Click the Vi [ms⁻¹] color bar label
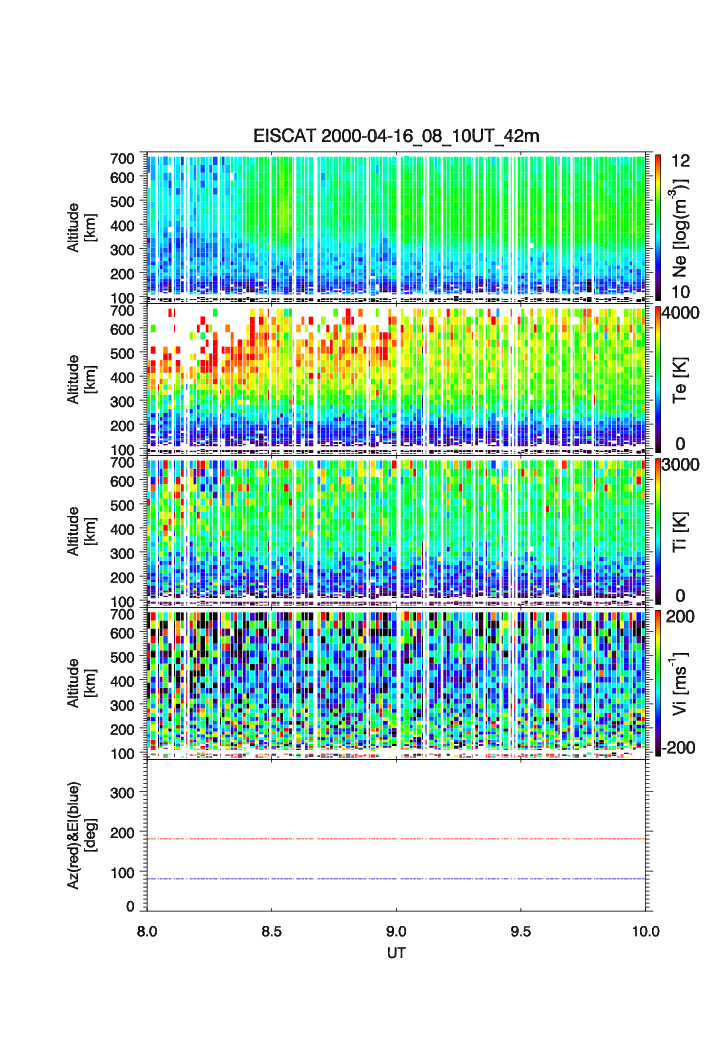 pyautogui.click(x=684, y=681)
